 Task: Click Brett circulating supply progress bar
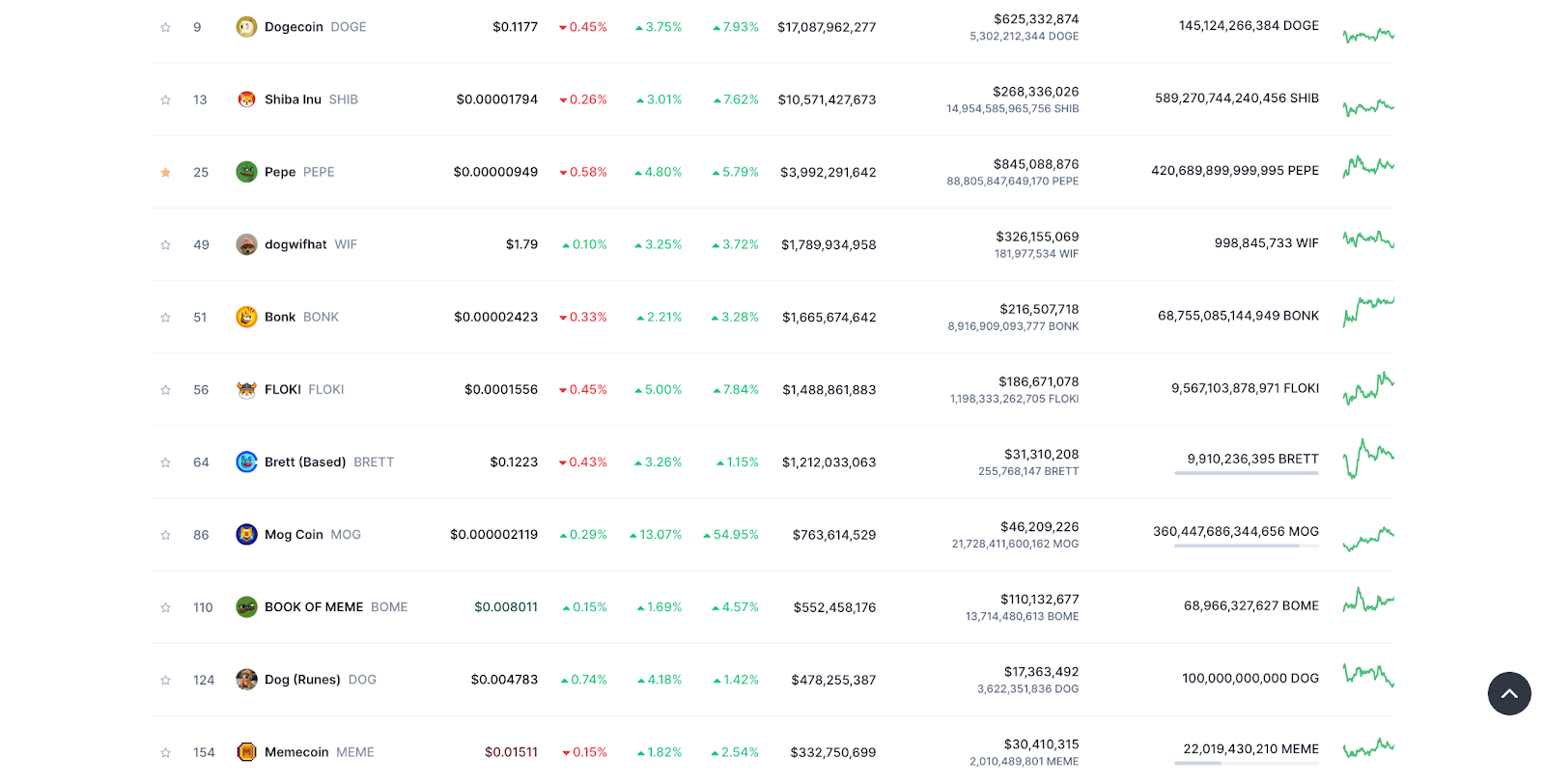(x=1247, y=473)
